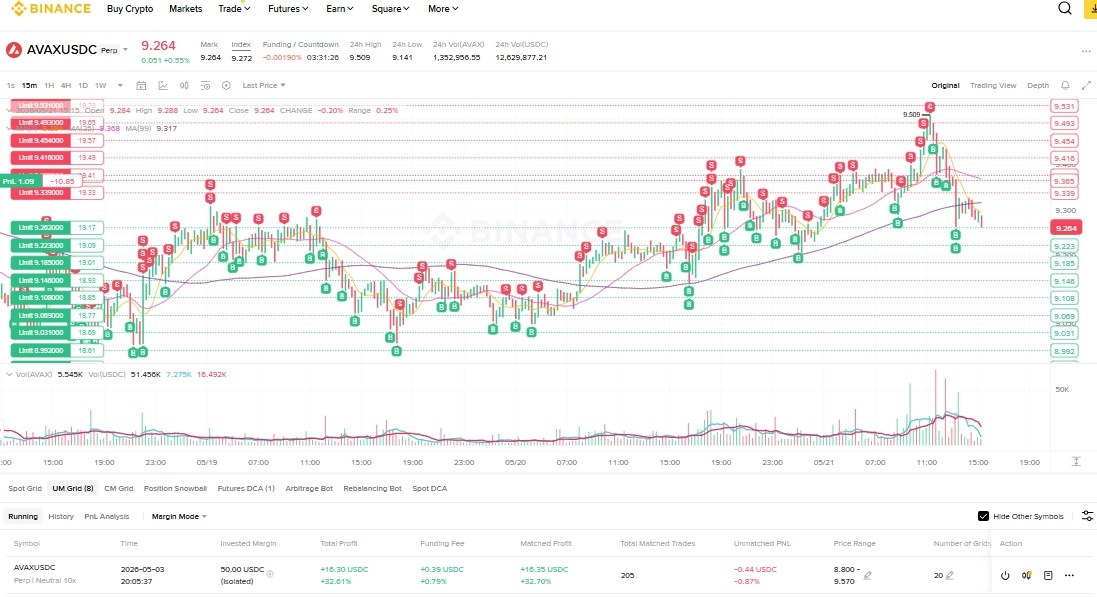The image size is (1097, 597).
Task: Switch to the Futures DCA (1) tab
Action: (246, 489)
